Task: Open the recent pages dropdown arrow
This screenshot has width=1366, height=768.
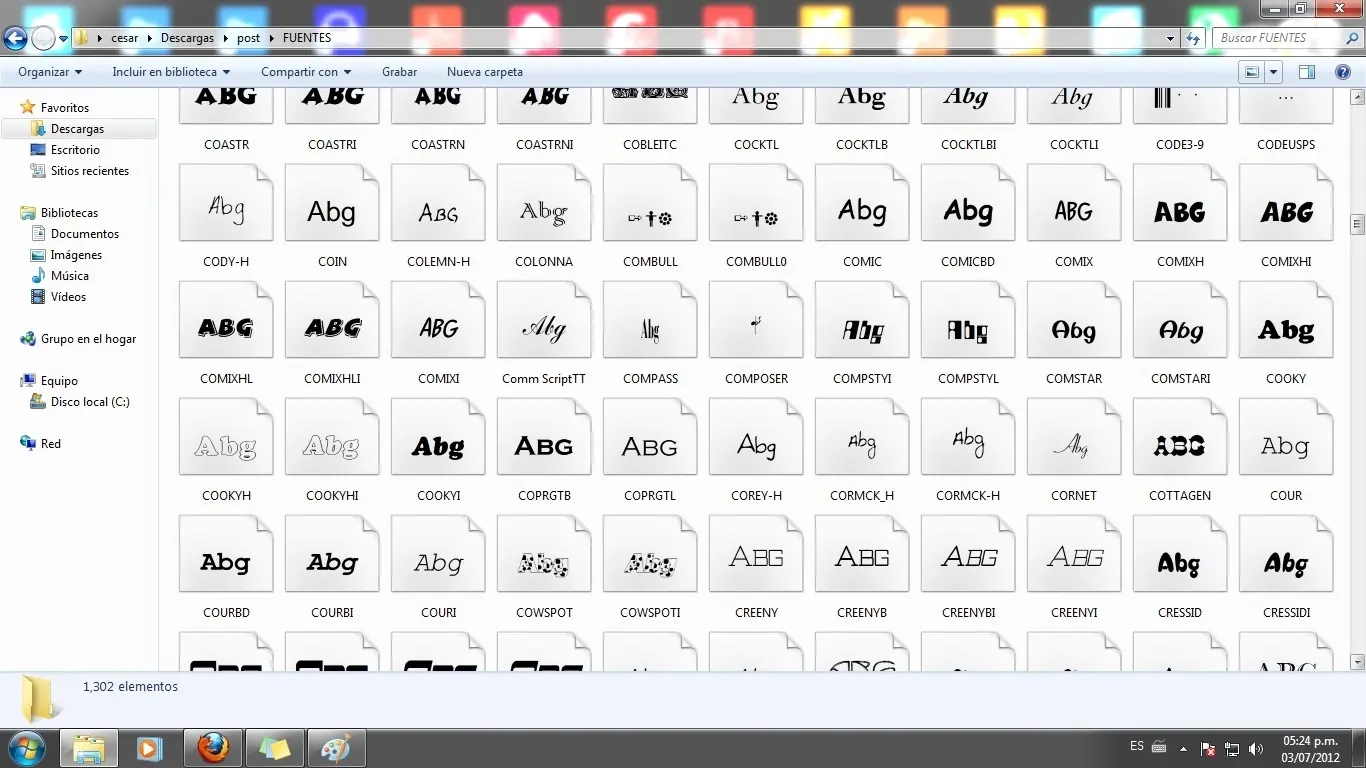Action: pos(64,38)
